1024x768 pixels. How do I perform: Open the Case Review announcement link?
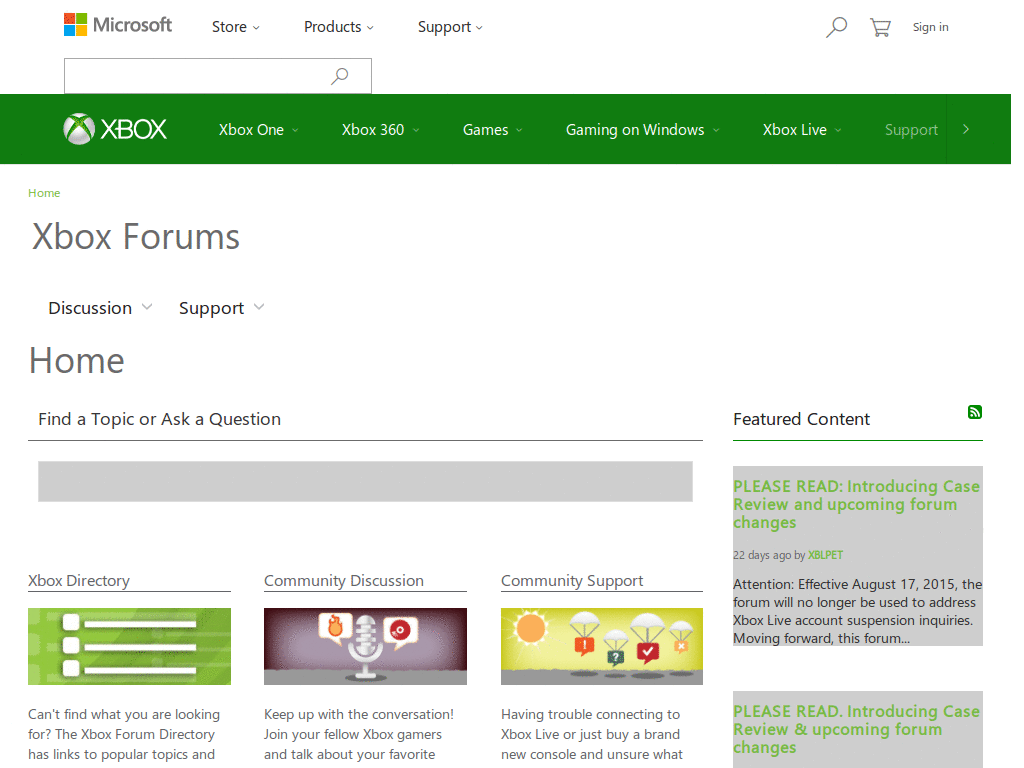pyautogui.click(x=855, y=504)
